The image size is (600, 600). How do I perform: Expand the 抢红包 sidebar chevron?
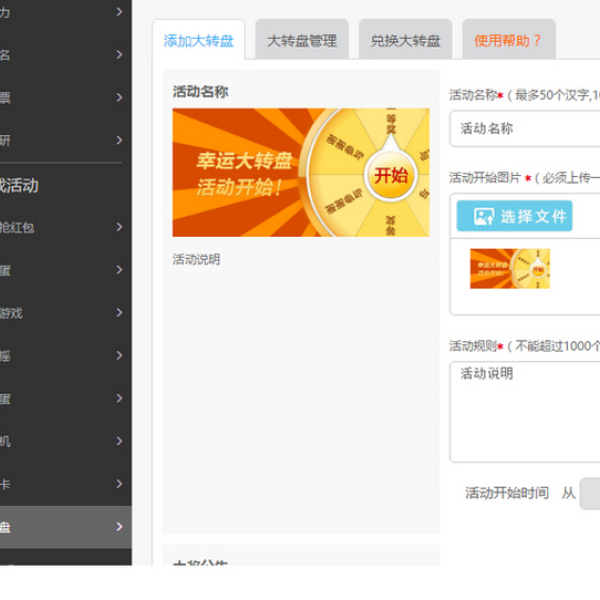(119, 227)
